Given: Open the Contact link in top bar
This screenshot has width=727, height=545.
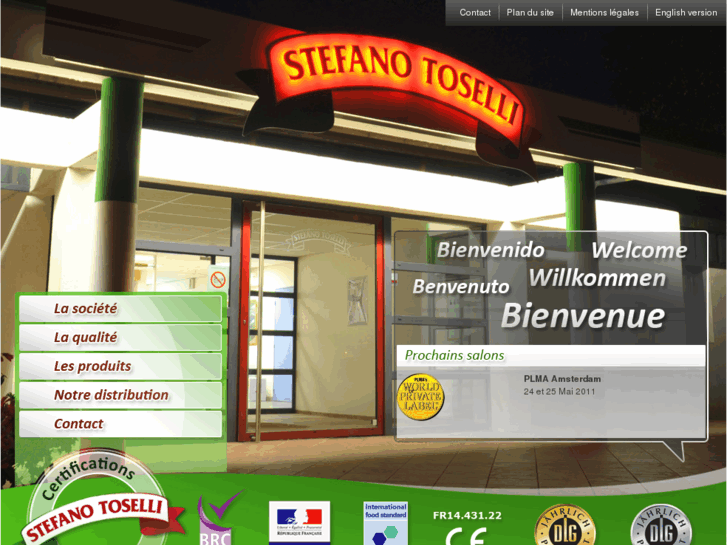Looking at the screenshot, I should pos(475,13).
